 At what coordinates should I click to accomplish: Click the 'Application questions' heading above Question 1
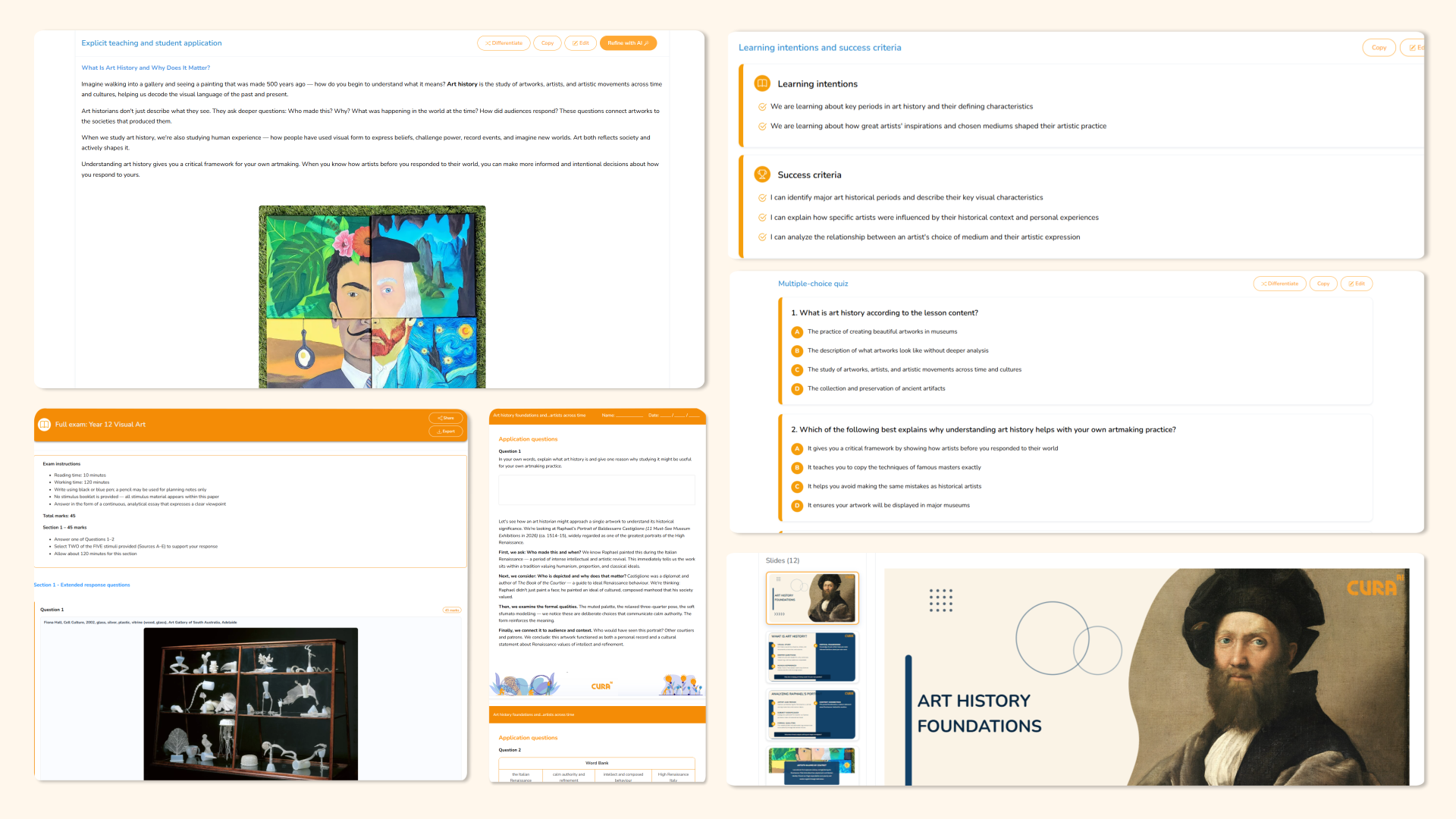point(528,439)
